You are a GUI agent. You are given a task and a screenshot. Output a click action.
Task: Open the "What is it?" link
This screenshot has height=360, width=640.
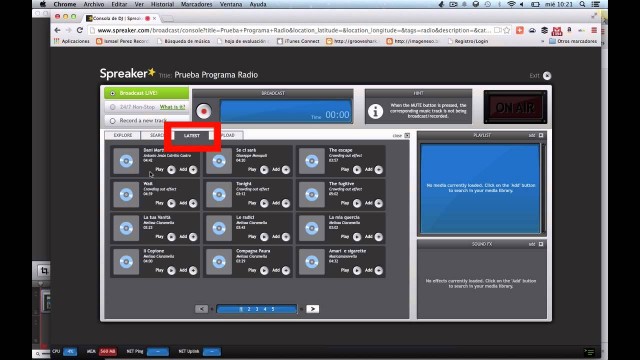click(172, 107)
